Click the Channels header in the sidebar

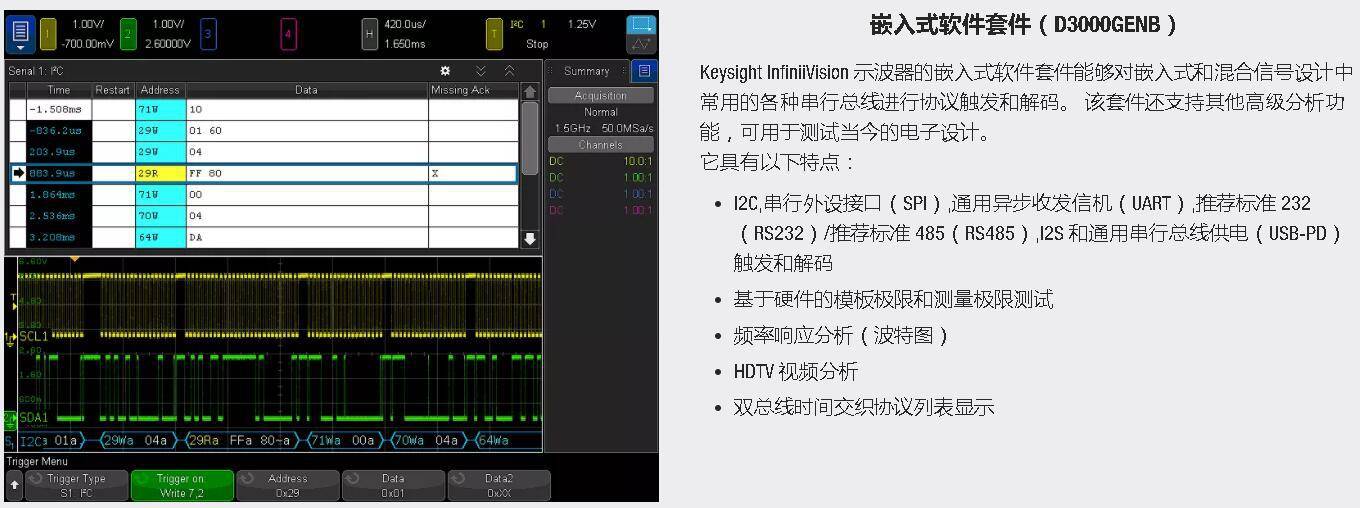click(600, 145)
